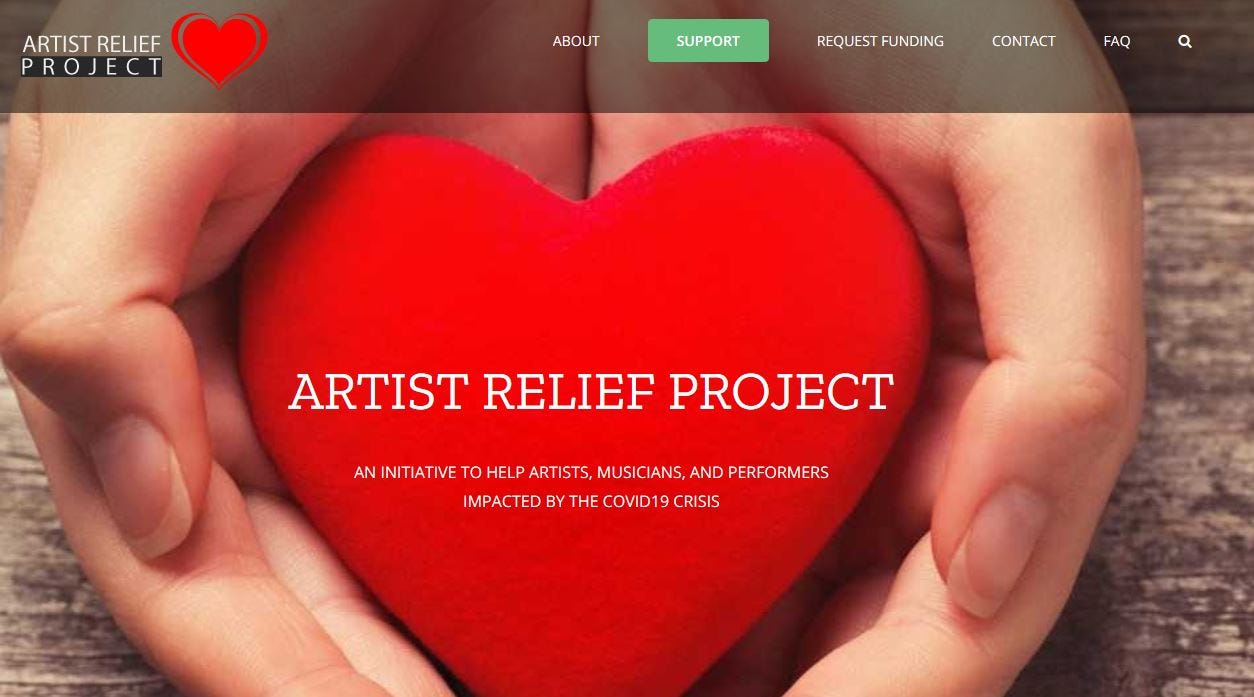
Task: Click the 'An initiative to help artists' tagline
Action: coord(591,472)
